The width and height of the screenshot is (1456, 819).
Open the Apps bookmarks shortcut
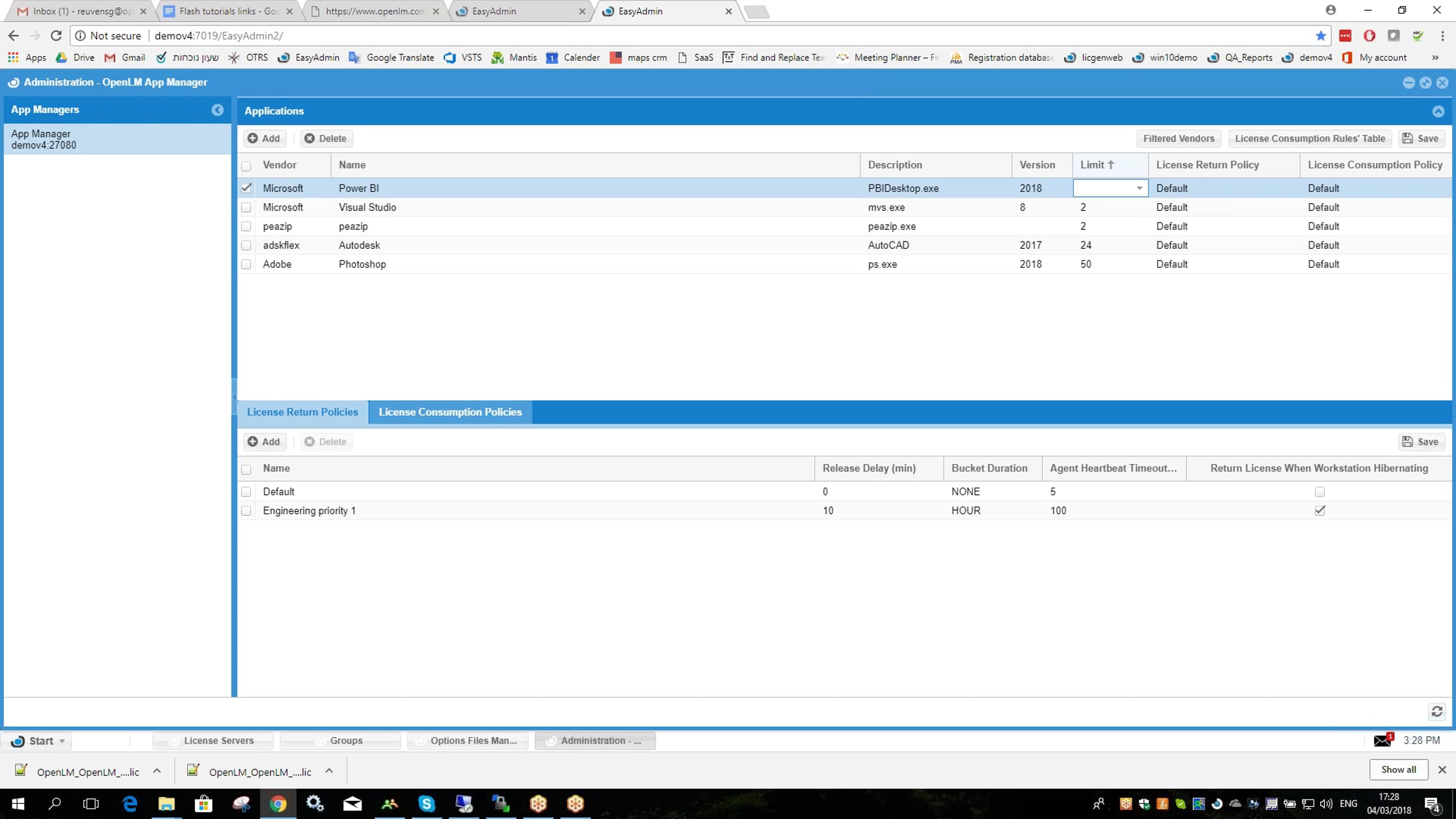coord(27,58)
